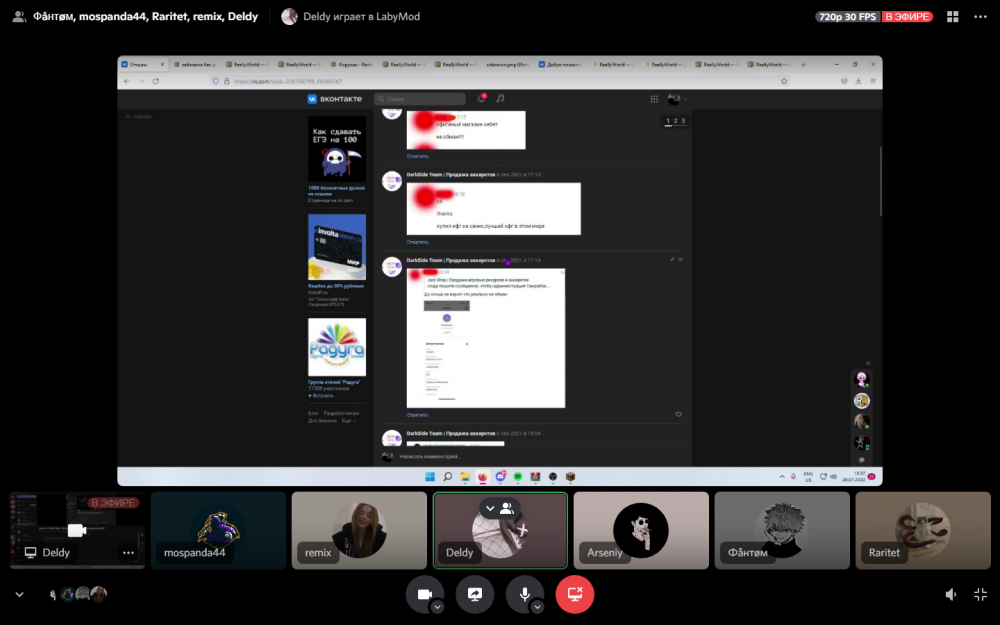This screenshot has height=625, width=1000.
Task: Bookmark page with the star icon
Action: click(784, 81)
